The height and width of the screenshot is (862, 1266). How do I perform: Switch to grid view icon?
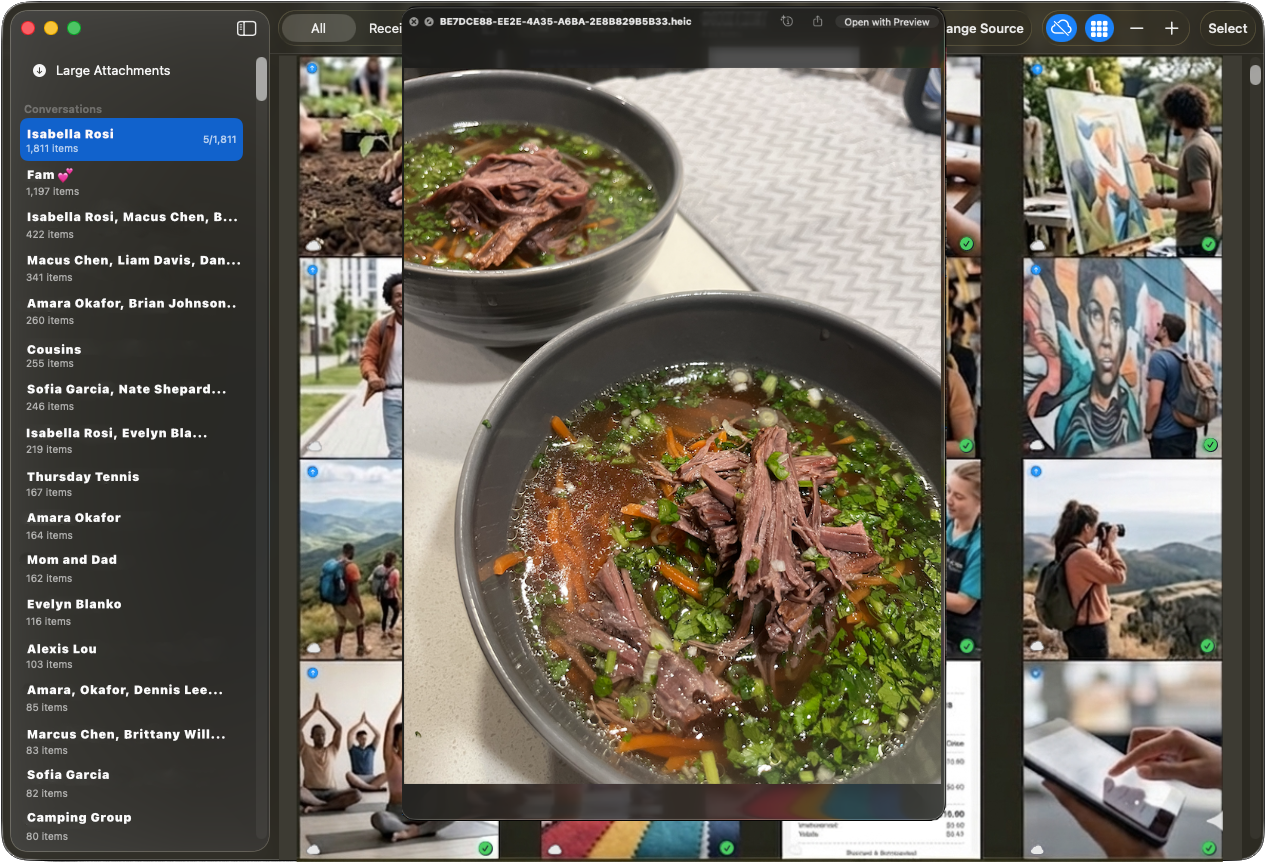tap(1099, 29)
